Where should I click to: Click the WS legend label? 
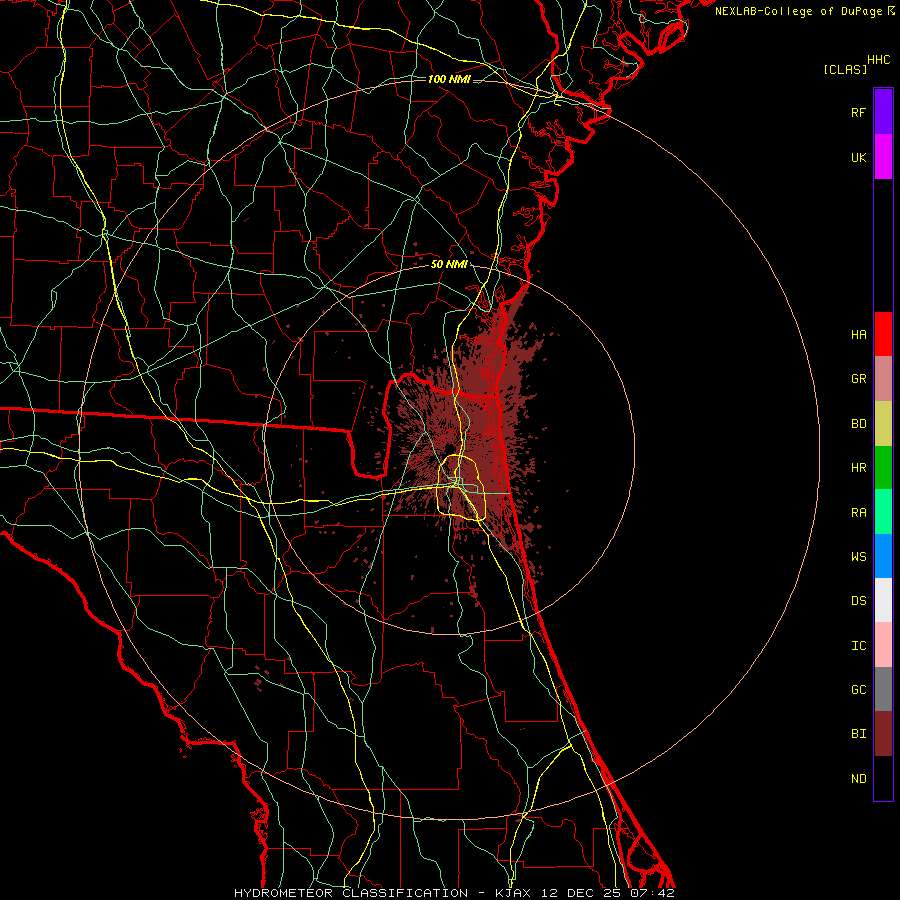click(858, 556)
